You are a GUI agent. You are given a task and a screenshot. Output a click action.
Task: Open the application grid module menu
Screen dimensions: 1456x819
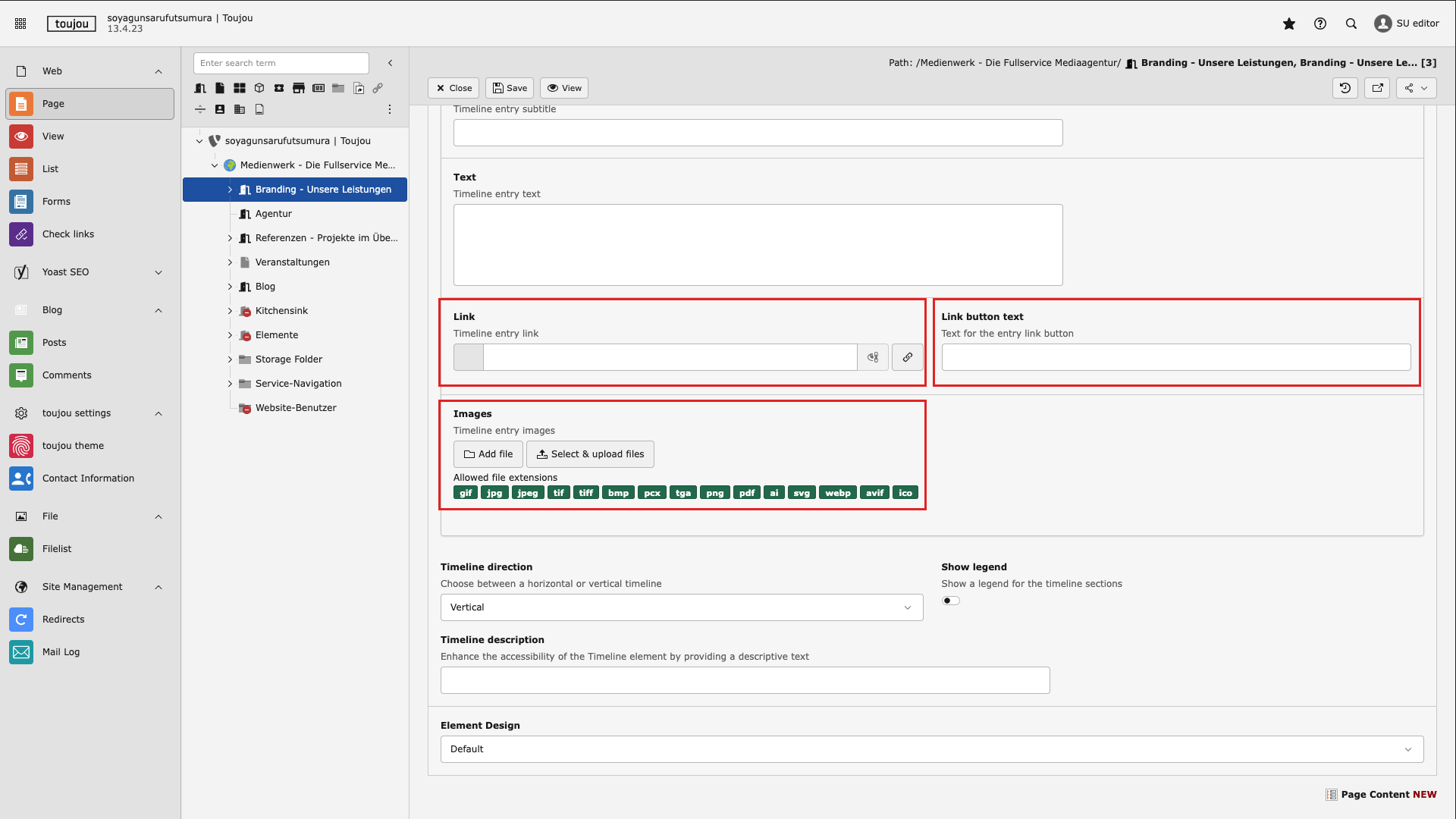tap(20, 24)
